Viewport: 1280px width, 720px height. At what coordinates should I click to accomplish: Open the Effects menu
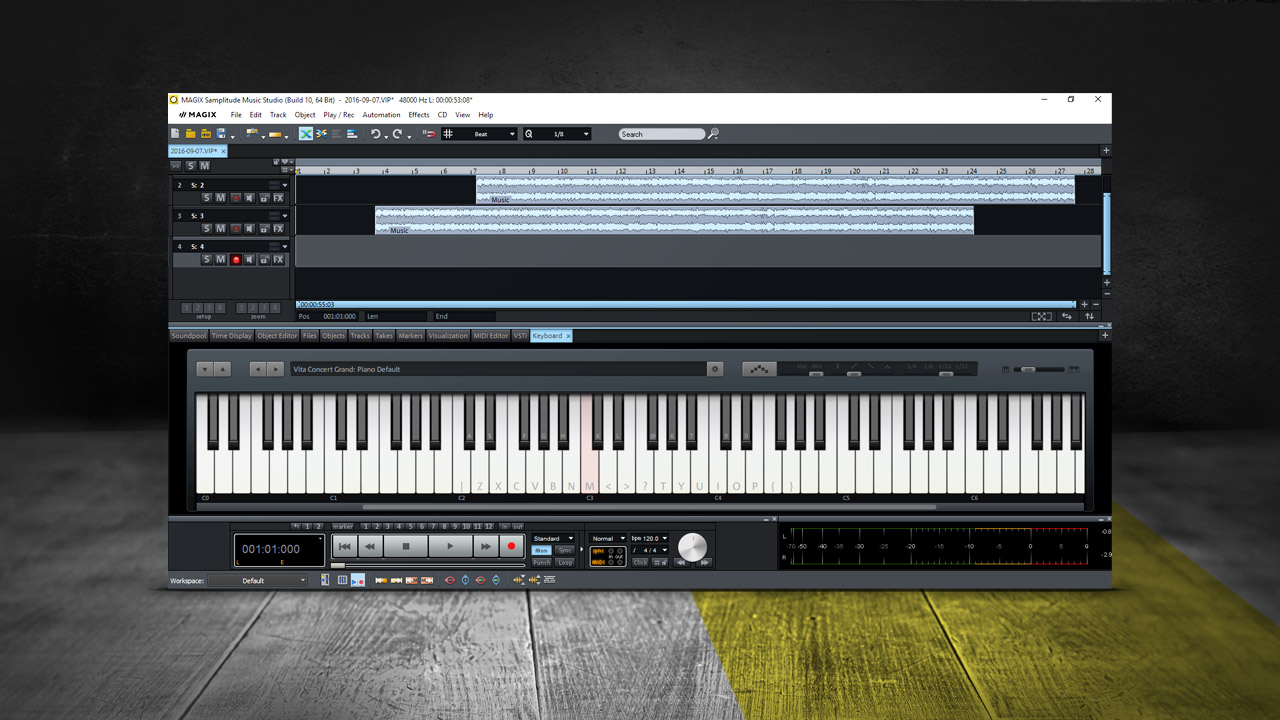pyautogui.click(x=419, y=115)
